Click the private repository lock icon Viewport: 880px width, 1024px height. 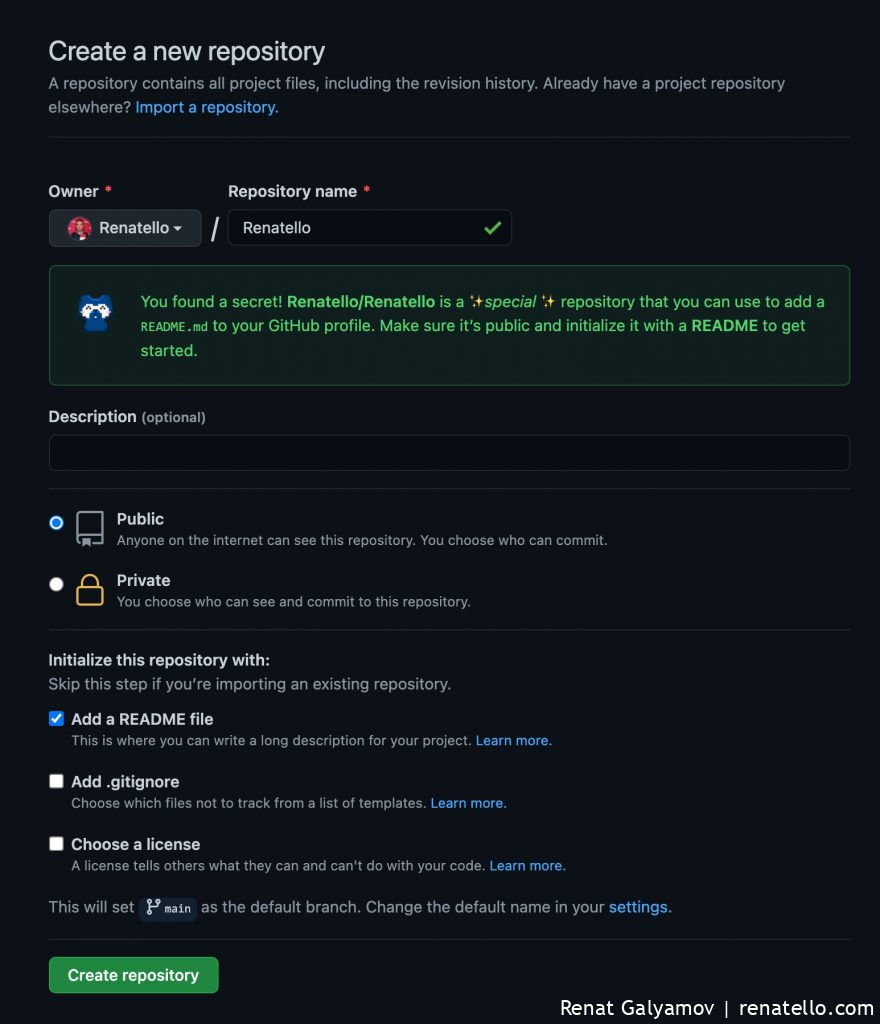click(90, 590)
